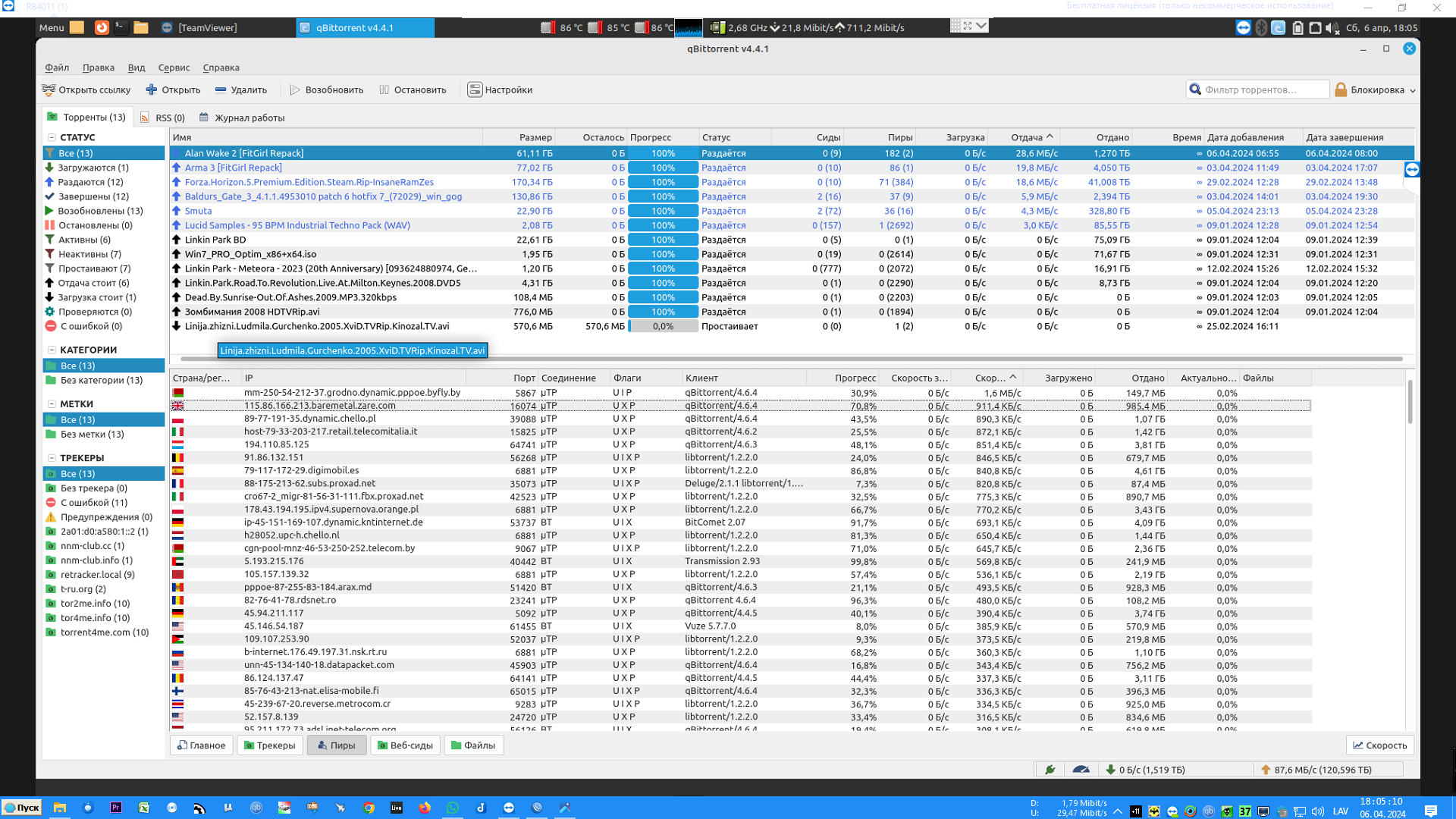Sort torrents by Отдача column header
This screenshot has height=819, width=1456.
click(x=1026, y=137)
